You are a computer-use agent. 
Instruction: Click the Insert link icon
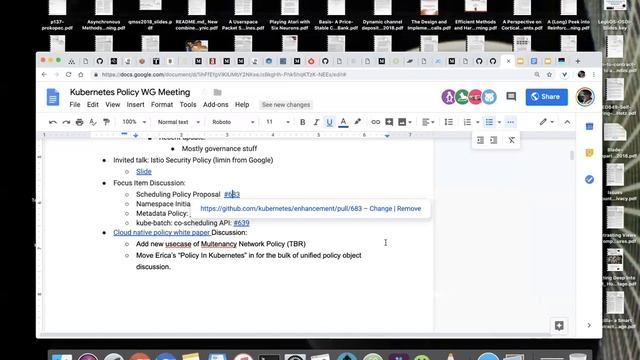tap(376, 122)
